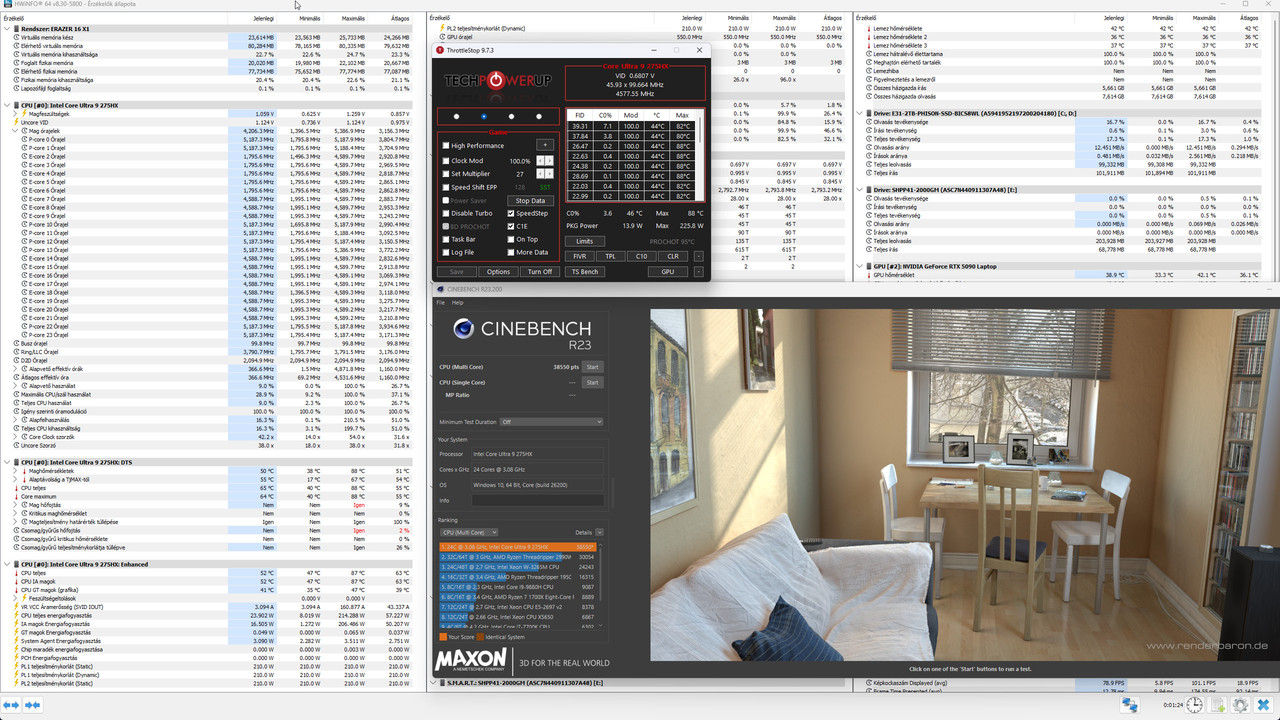Select the second ThrottleStop profile radio button

pyautogui.click(x=484, y=116)
